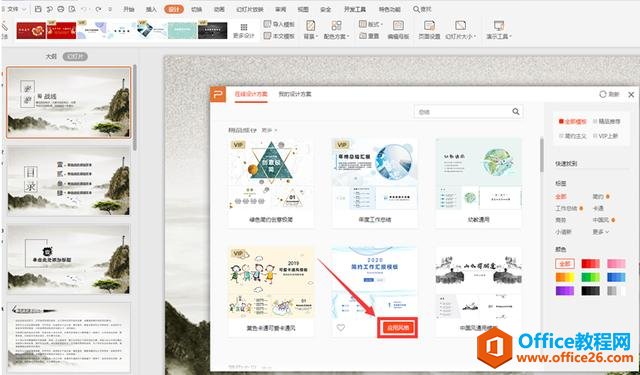Click the dialog template list scrollbar
This screenshot has width=640, height=375.
(542, 155)
